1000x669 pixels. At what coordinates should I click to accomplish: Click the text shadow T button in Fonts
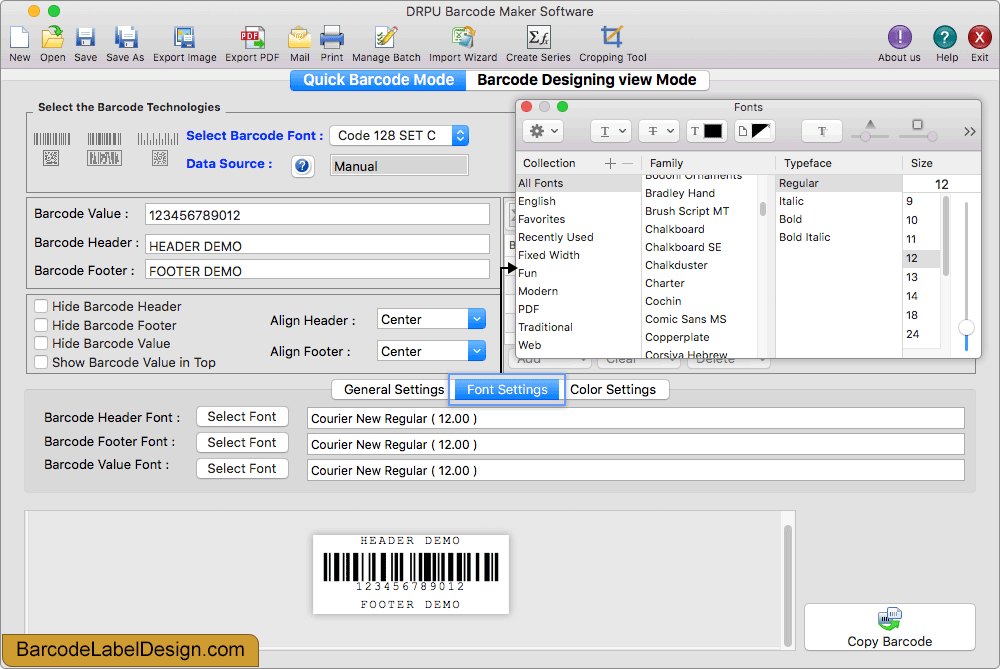pos(821,131)
